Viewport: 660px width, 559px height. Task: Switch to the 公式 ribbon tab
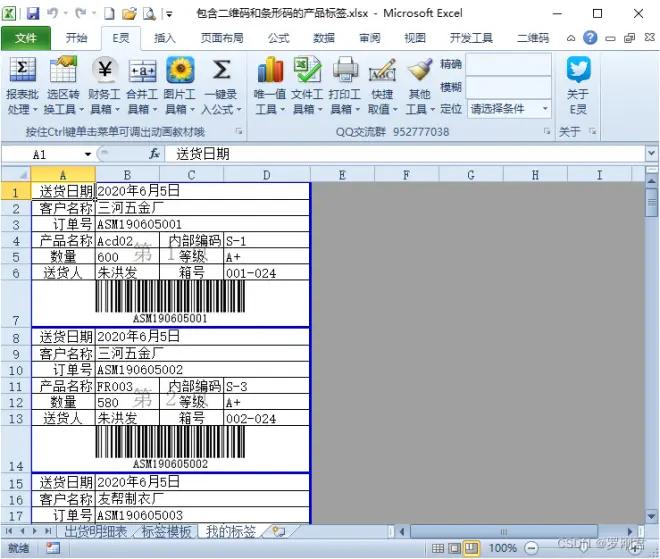coord(279,38)
